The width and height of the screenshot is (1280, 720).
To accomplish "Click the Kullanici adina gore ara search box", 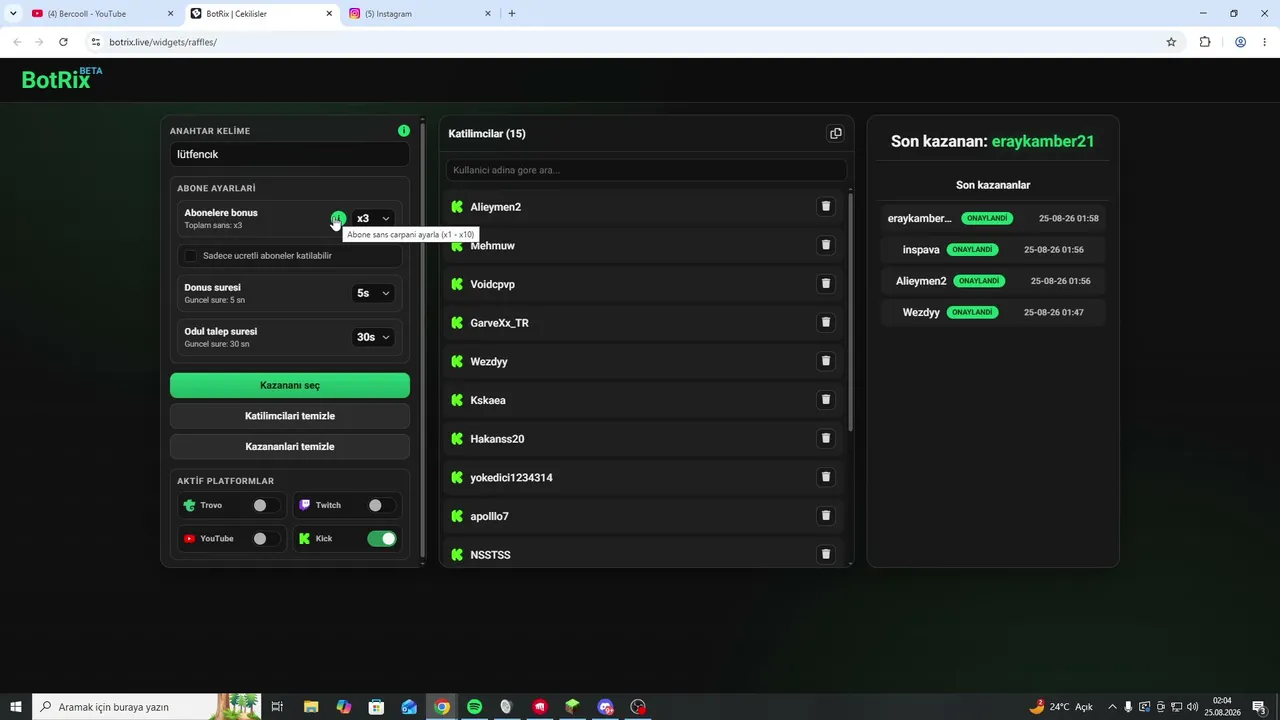I will (x=646, y=170).
